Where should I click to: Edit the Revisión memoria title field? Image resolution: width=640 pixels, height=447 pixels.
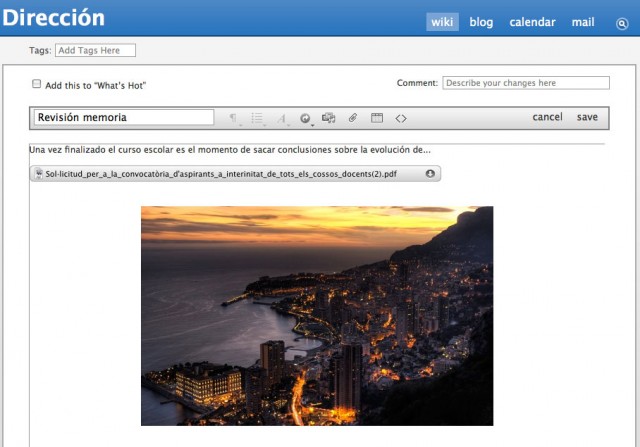124,117
